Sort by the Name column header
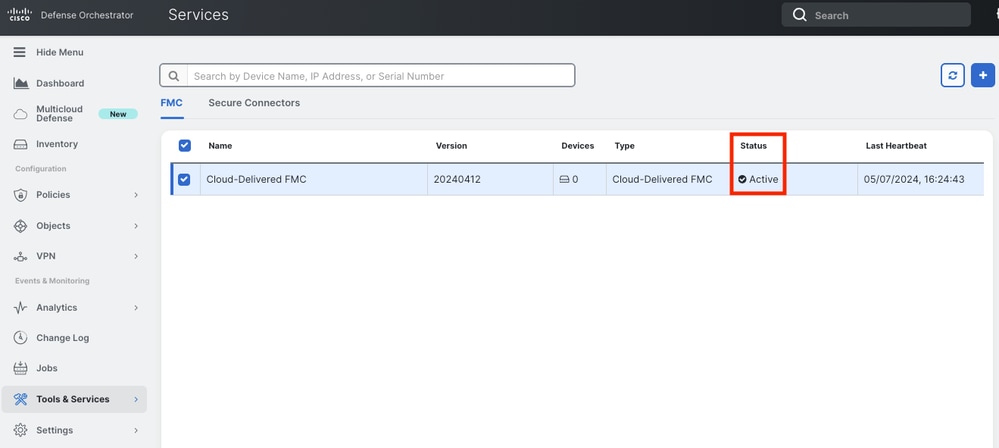The width and height of the screenshot is (999, 448). coord(220,146)
